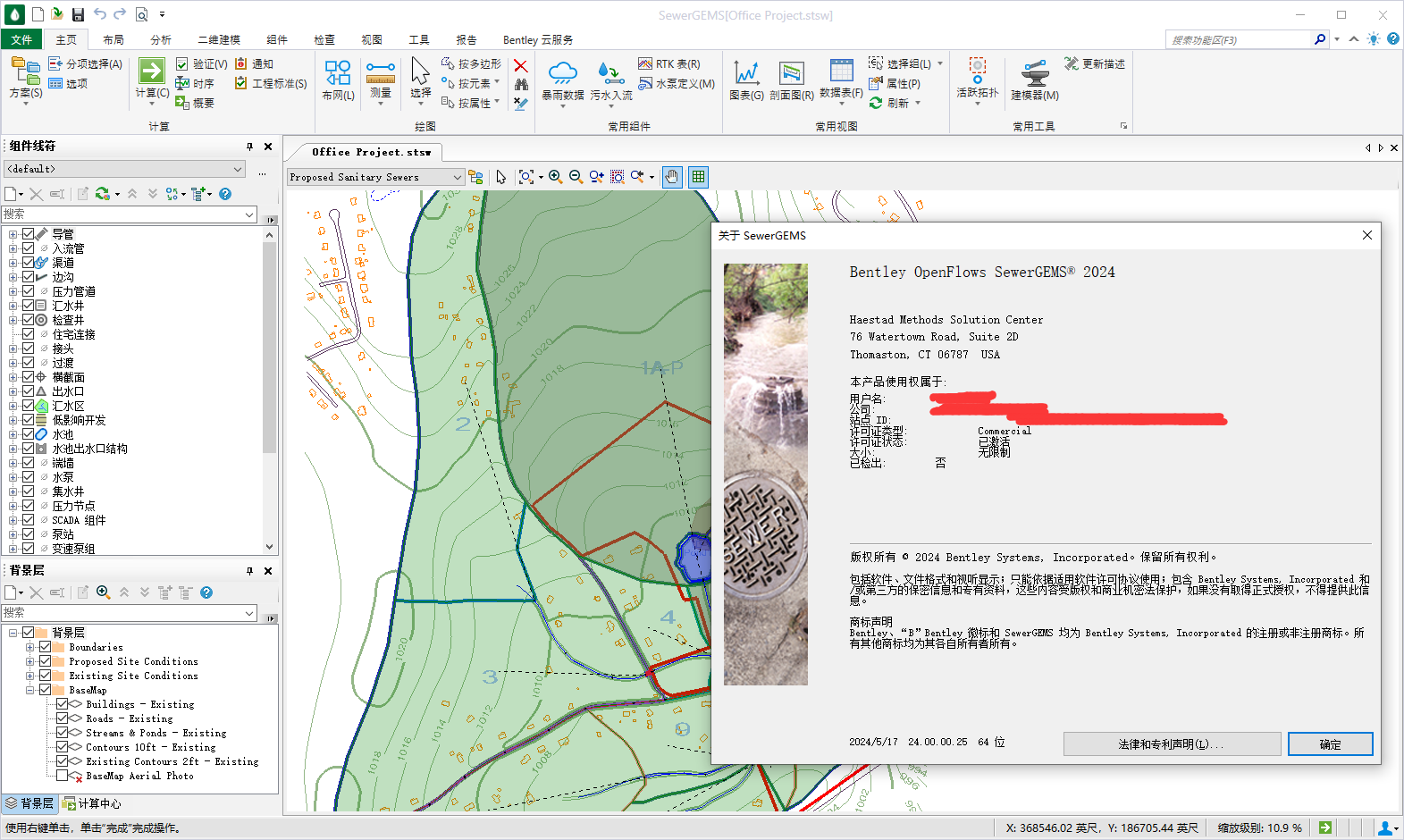Viewport: 1404px width, 840px height.
Task: Open the 测量 measure tool
Action: [381, 73]
